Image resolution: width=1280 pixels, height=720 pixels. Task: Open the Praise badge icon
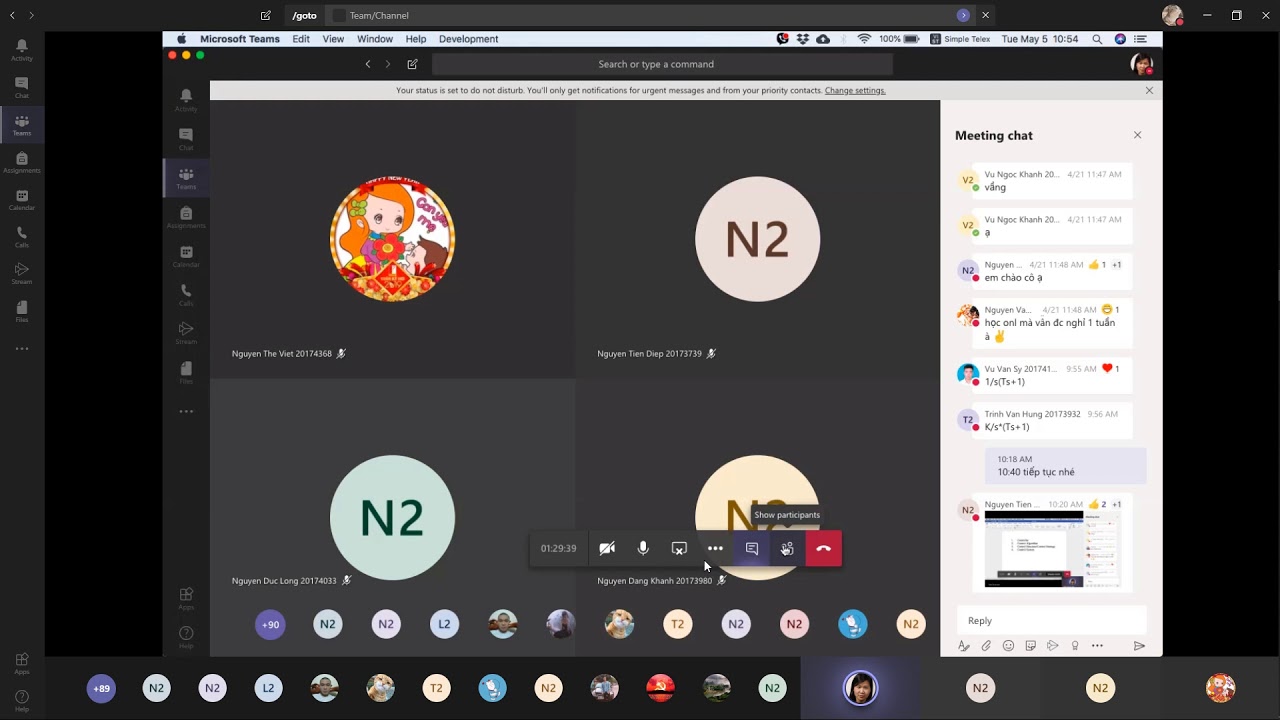click(x=1075, y=646)
